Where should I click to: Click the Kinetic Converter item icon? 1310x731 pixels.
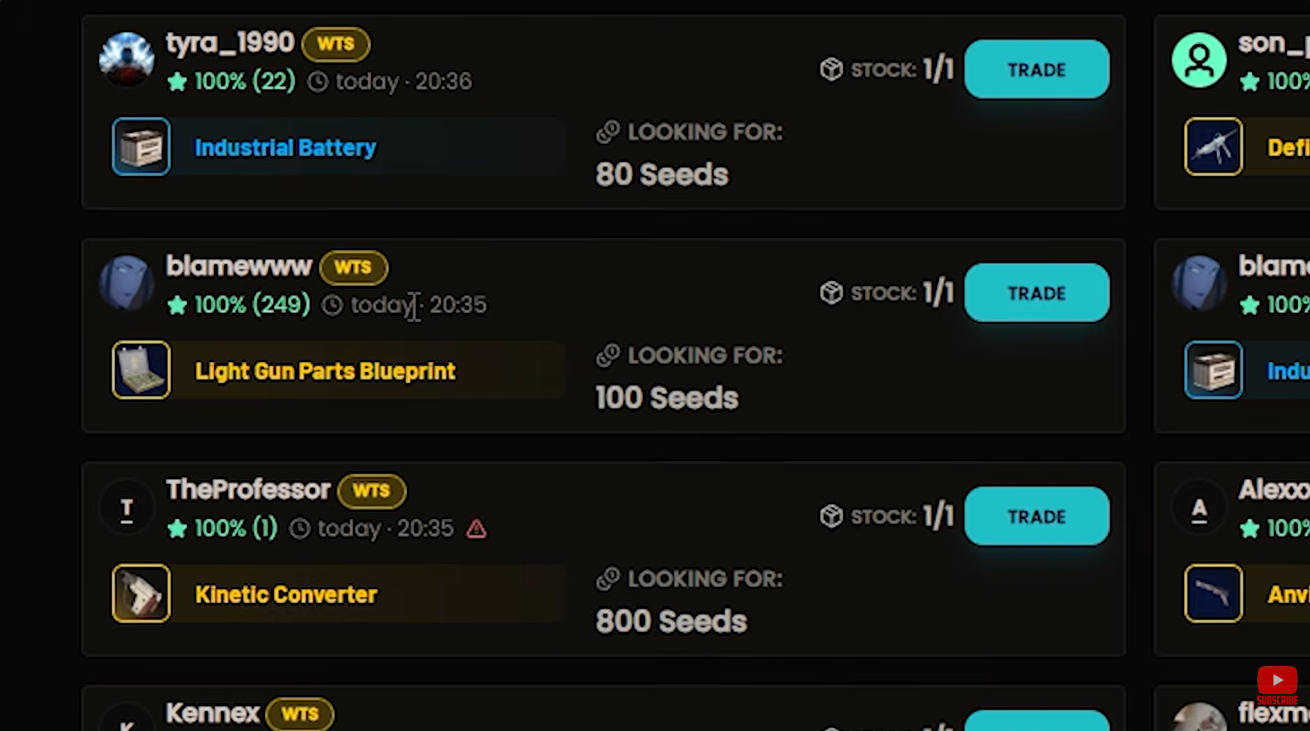pyautogui.click(x=141, y=594)
